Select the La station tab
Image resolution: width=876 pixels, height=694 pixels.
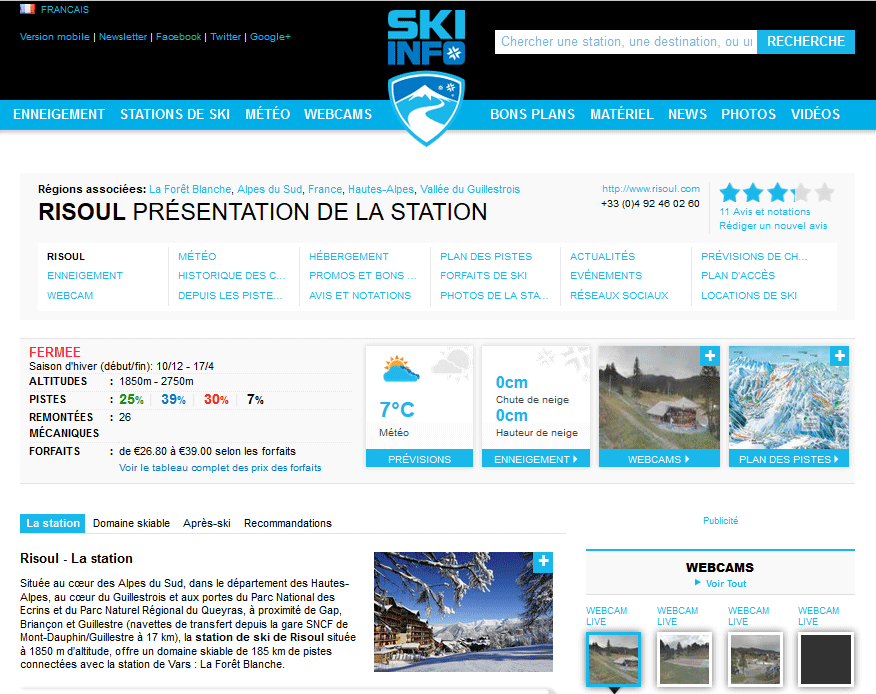click(x=53, y=524)
